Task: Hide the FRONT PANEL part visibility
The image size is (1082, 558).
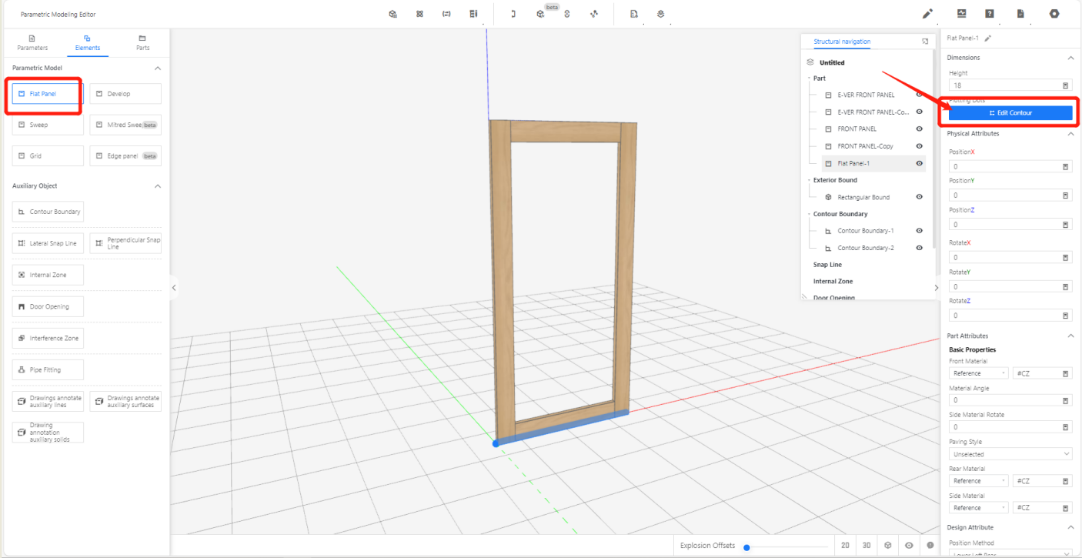Action: coord(919,129)
